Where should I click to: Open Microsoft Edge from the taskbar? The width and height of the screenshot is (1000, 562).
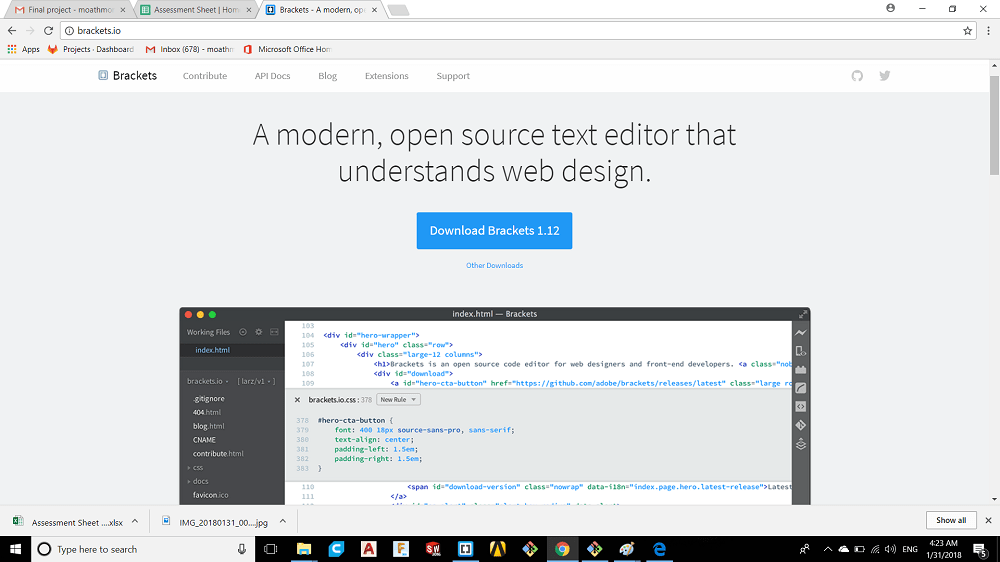659,549
